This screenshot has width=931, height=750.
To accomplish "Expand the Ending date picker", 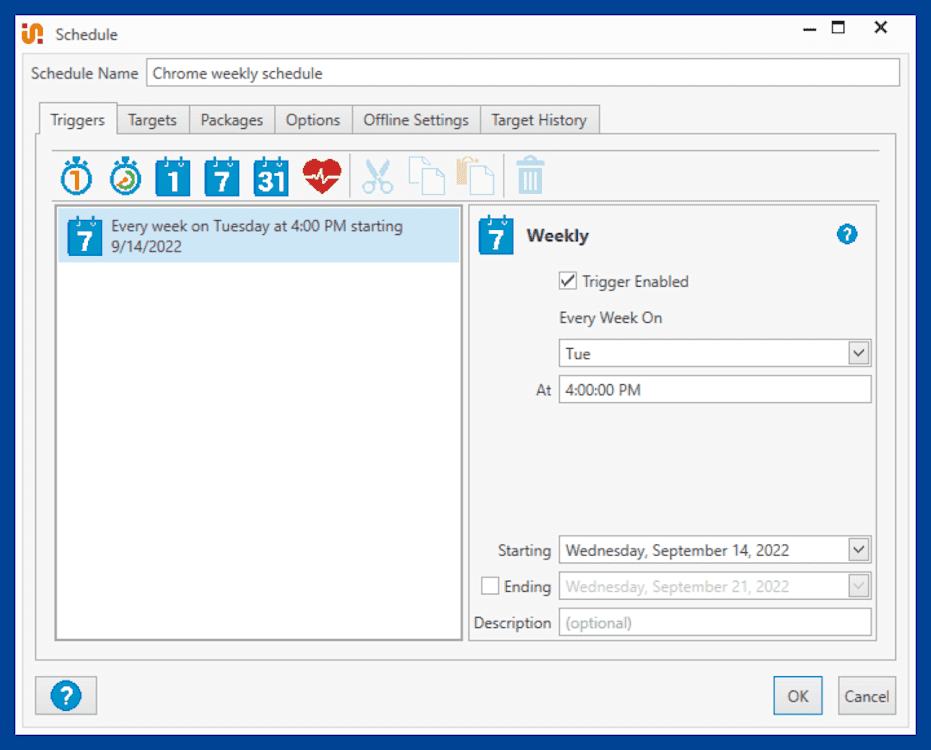I will click(858, 586).
